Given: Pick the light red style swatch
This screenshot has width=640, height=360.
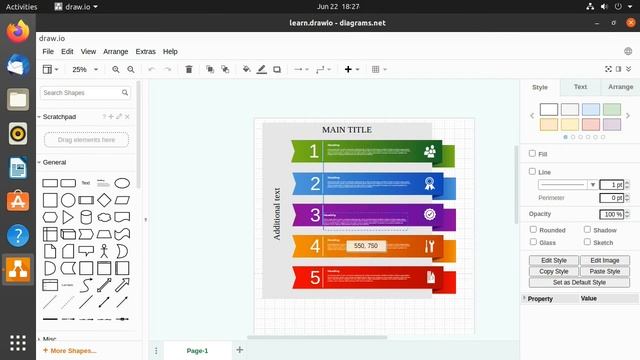Looking at the screenshot, I should pyautogui.click(x=591, y=124).
